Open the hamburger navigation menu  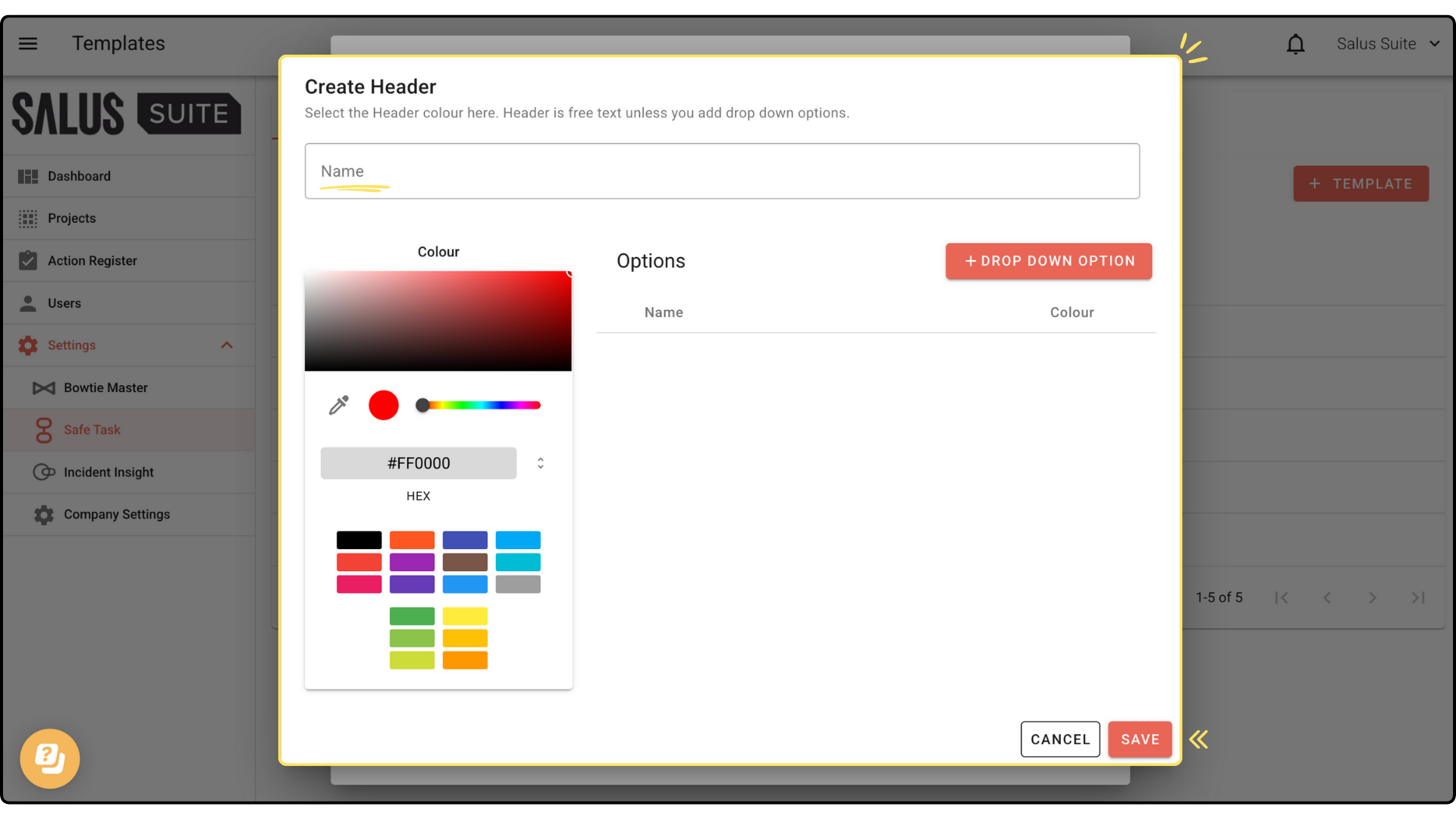(x=28, y=43)
